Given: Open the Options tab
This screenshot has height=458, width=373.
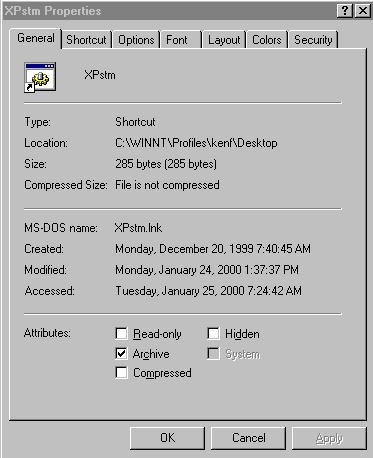Looking at the screenshot, I should pyautogui.click(x=136, y=40).
